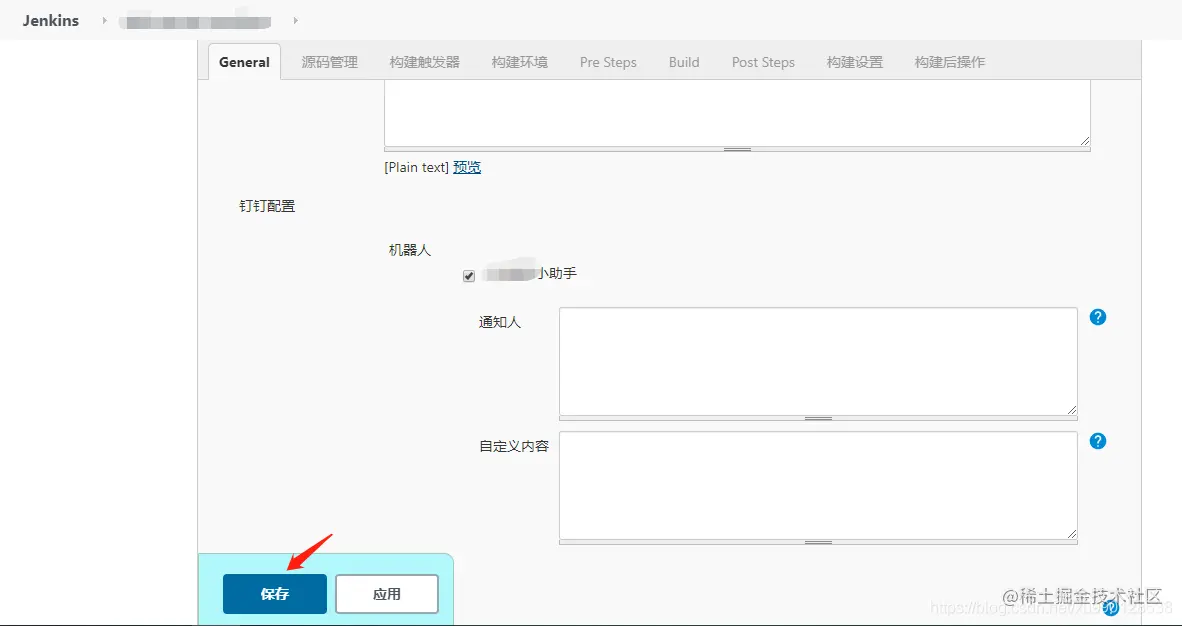Click inside the 自定义内容 text area
1182x626 pixels.
(818, 485)
